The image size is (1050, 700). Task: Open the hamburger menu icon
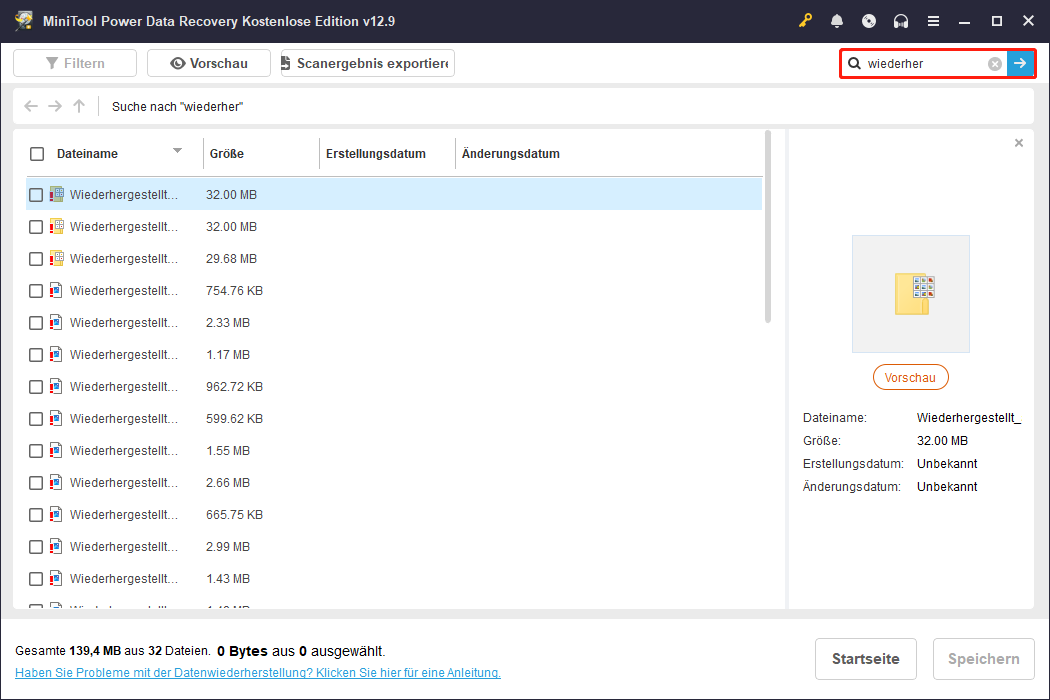[933, 21]
